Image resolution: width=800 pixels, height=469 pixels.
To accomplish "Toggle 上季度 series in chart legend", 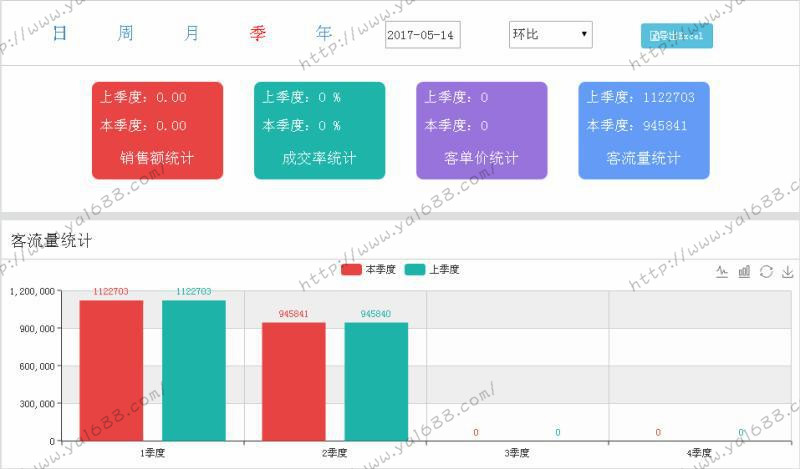I will tap(432, 270).
